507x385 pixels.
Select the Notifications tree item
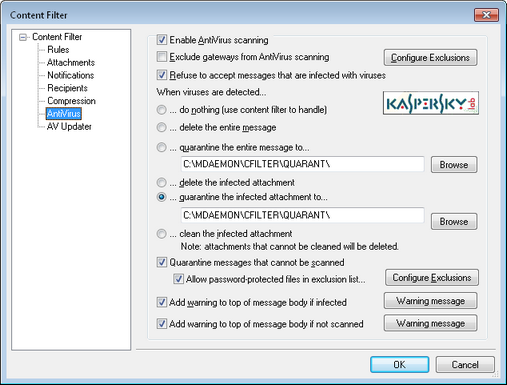point(71,75)
